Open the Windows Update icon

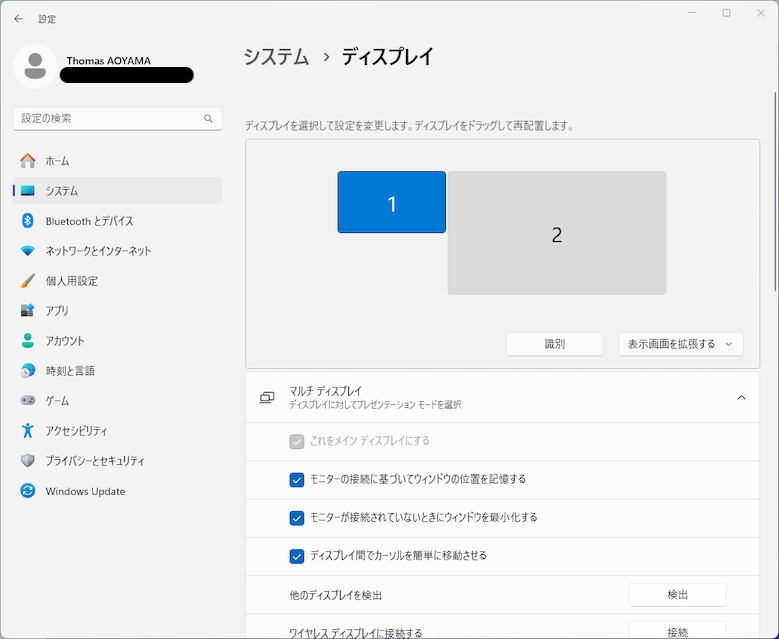28,491
